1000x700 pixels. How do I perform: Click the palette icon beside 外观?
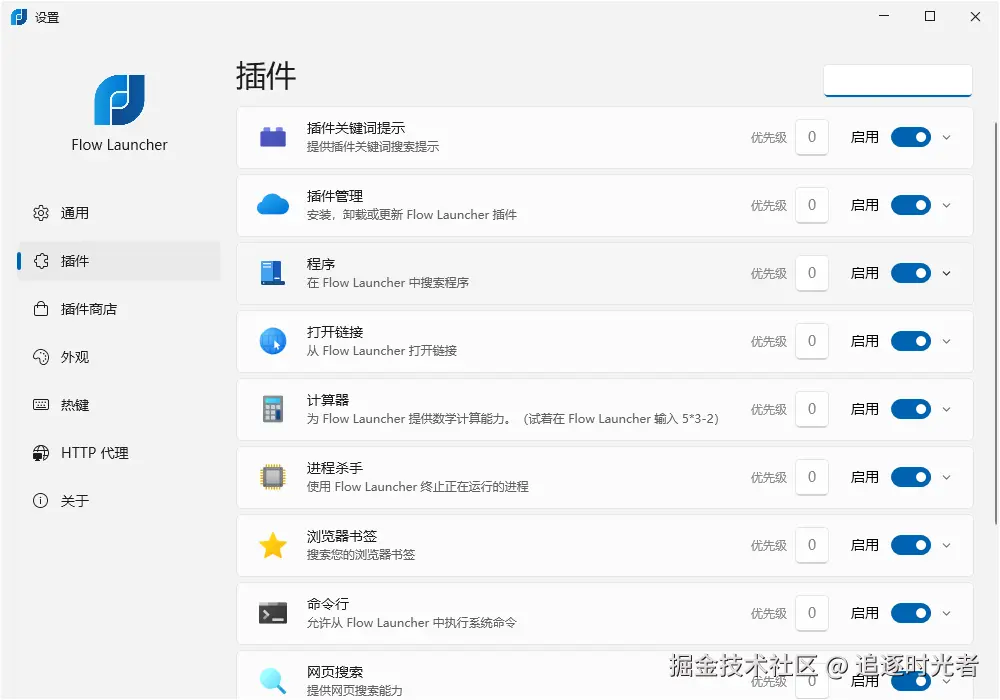(x=41, y=357)
